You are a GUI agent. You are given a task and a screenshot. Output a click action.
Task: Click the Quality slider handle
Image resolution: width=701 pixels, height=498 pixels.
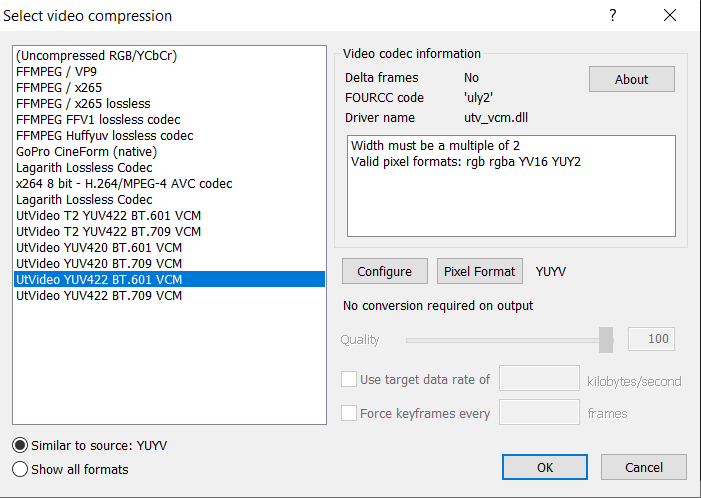tap(606, 340)
